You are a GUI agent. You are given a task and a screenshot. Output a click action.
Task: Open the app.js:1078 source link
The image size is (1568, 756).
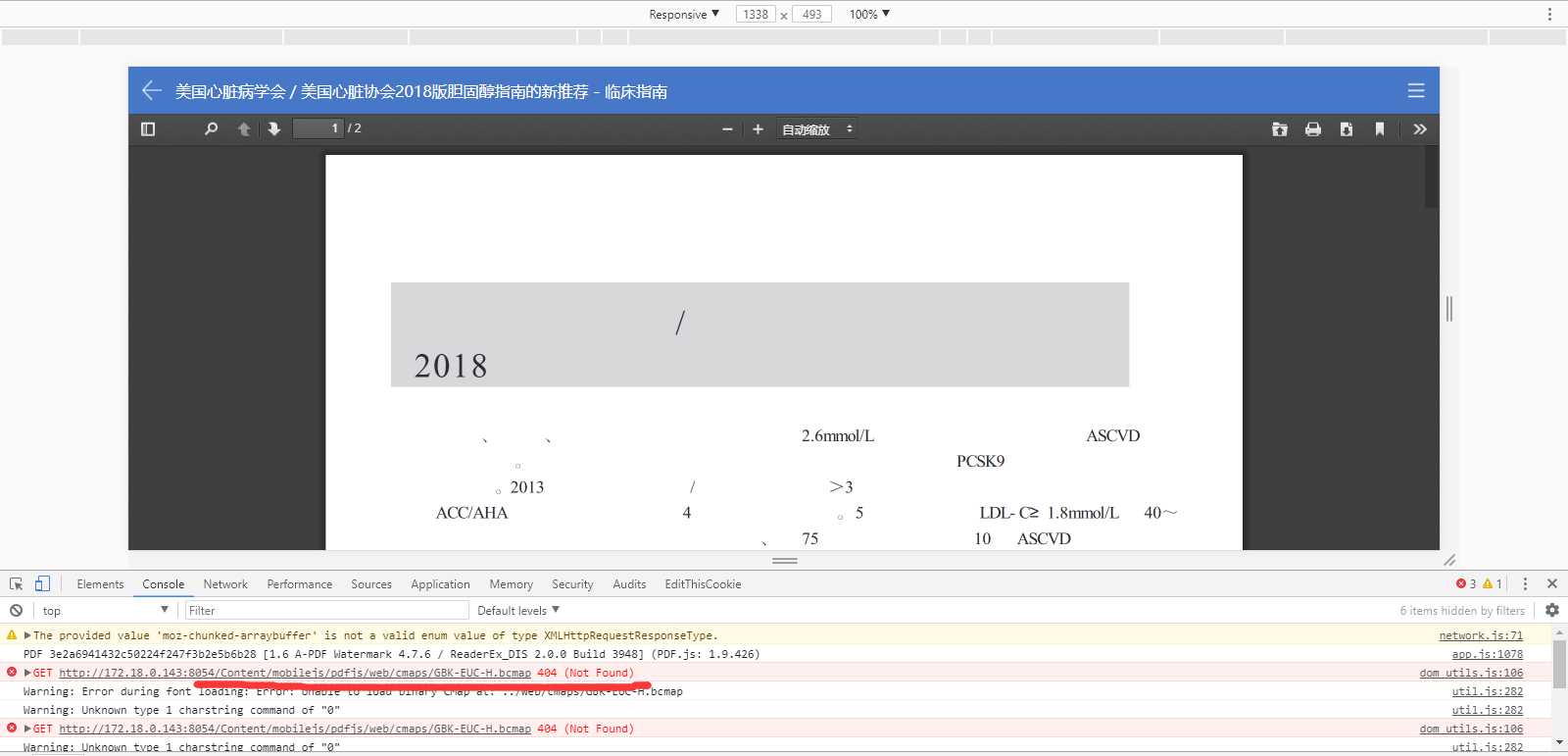(1488, 654)
